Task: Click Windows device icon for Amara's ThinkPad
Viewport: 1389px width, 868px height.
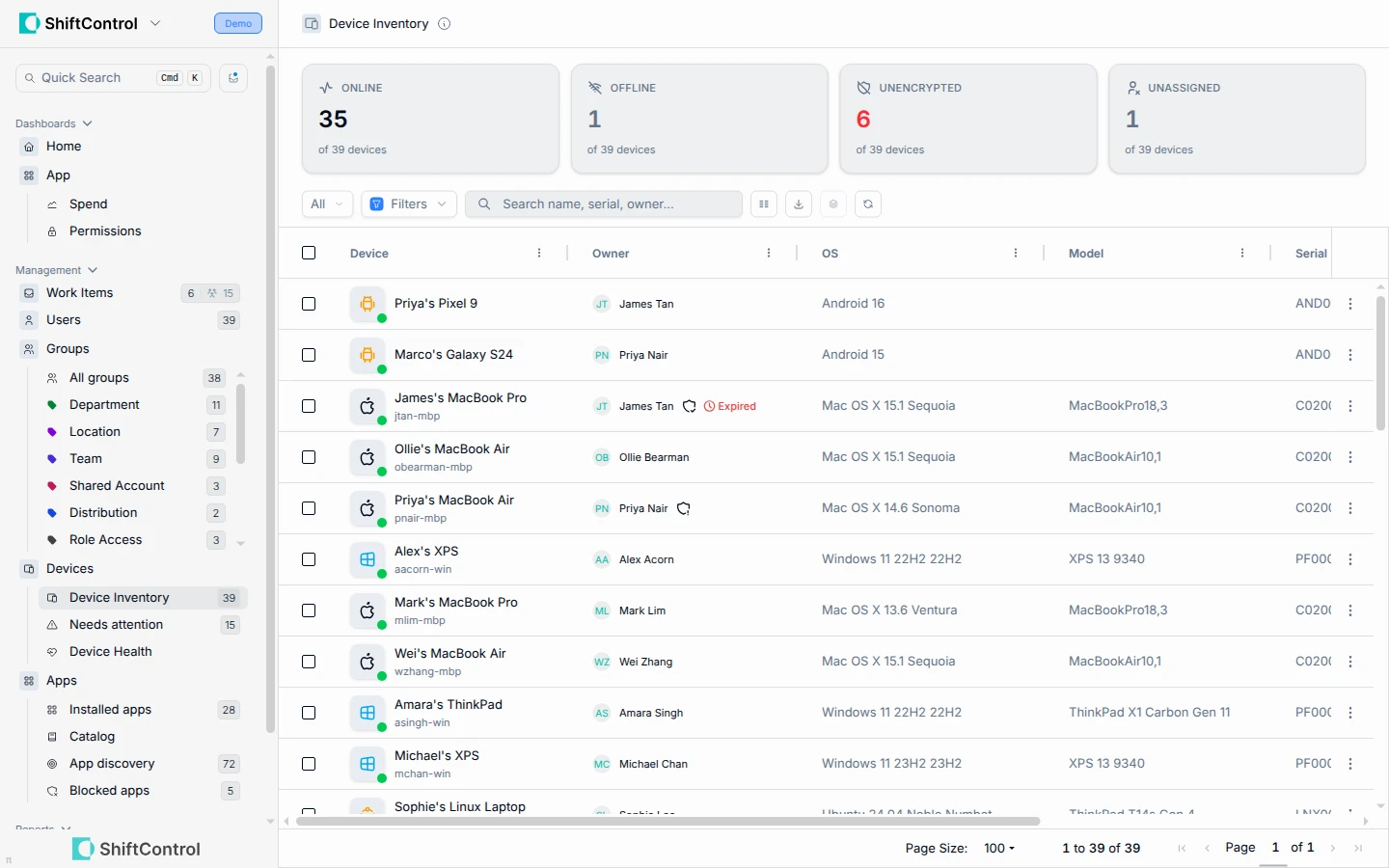Action: coord(368,713)
